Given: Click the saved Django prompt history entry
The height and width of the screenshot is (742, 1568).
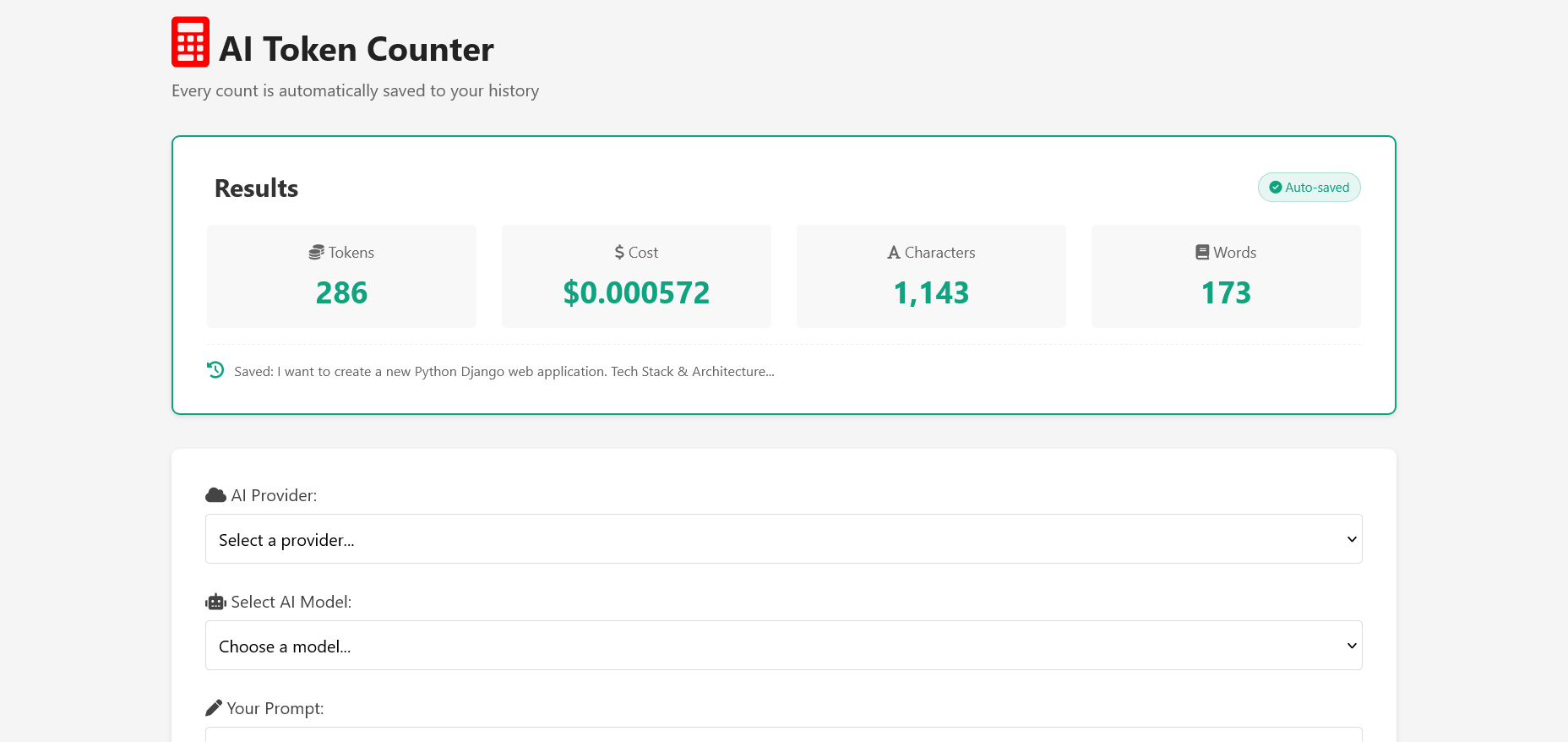Looking at the screenshot, I should click(504, 371).
